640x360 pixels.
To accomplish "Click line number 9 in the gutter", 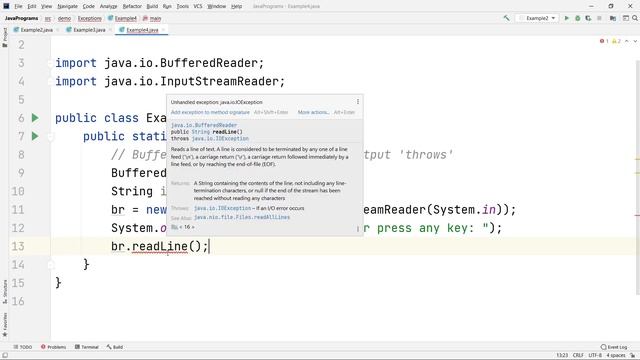I will pyautogui.click(x=21, y=173).
